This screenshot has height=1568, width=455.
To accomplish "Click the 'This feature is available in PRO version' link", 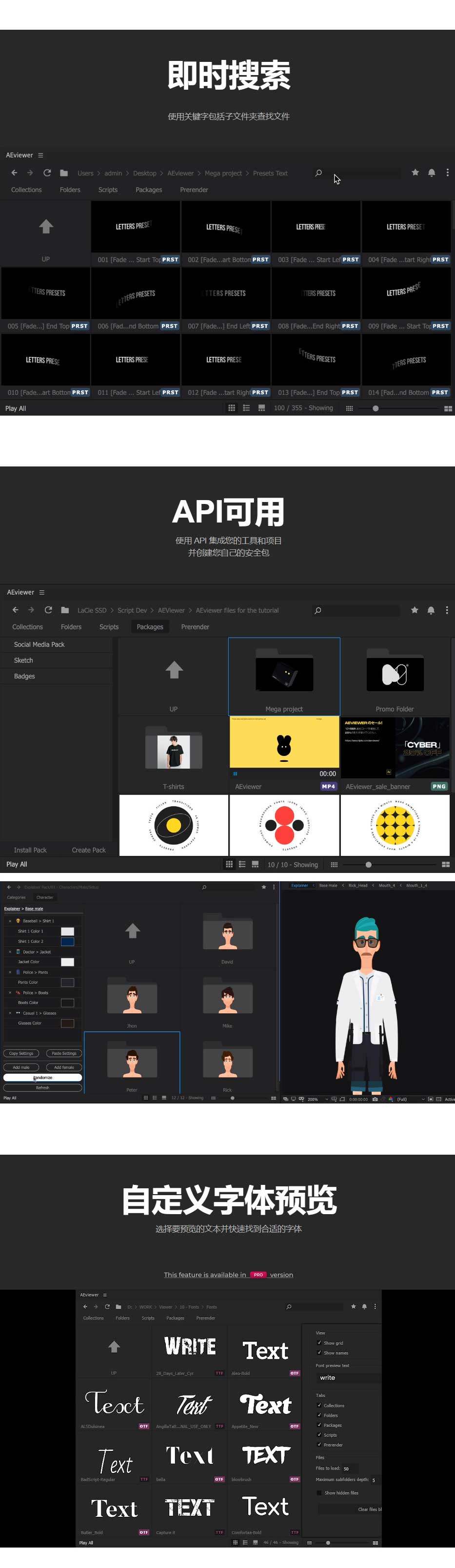I will 228,1274.
